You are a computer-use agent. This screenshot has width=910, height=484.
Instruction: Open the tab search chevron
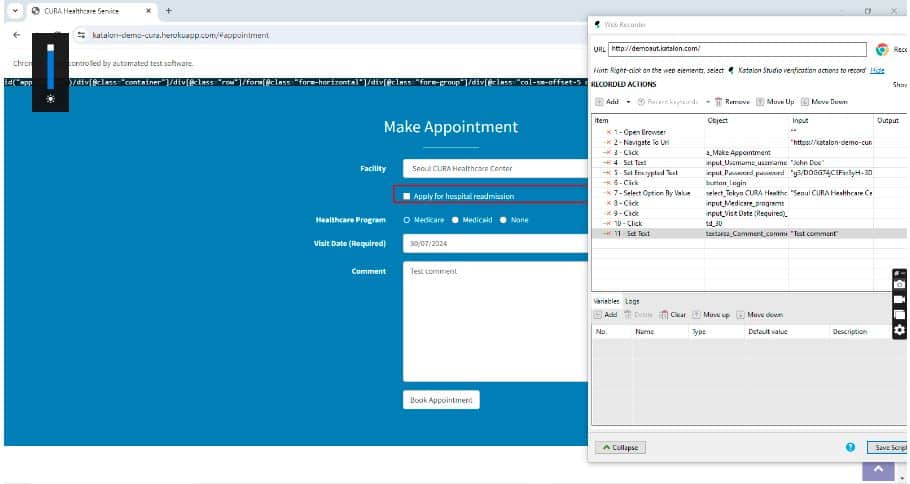pos(15,10)
